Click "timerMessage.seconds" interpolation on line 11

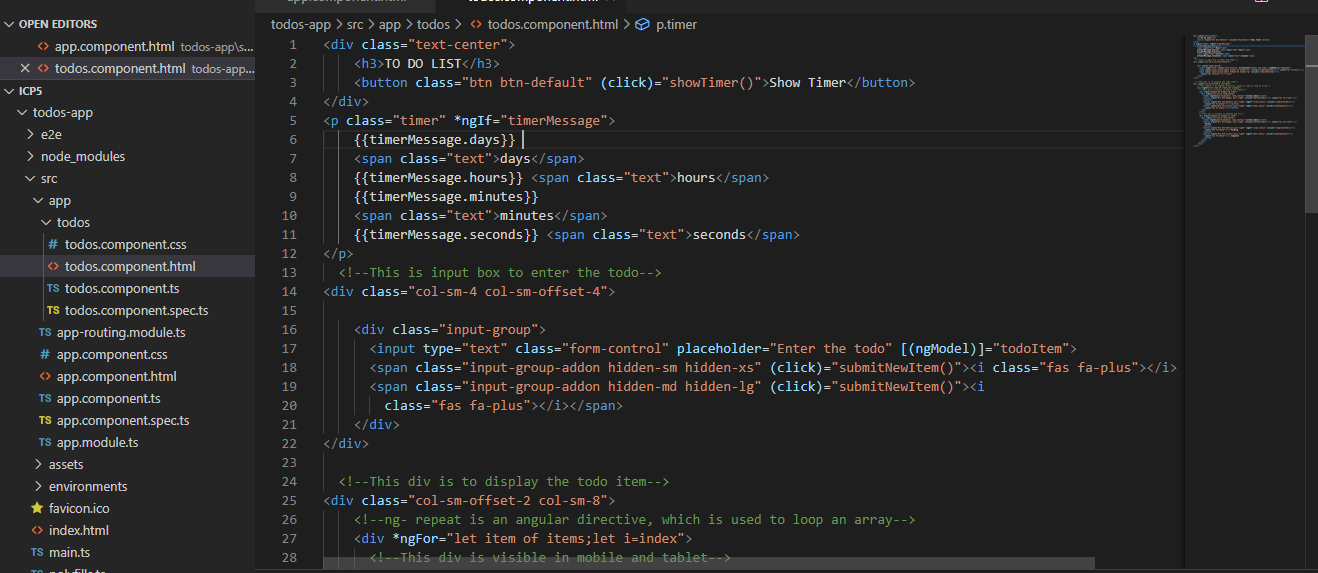pyautogui.click(x=447, y=235)
